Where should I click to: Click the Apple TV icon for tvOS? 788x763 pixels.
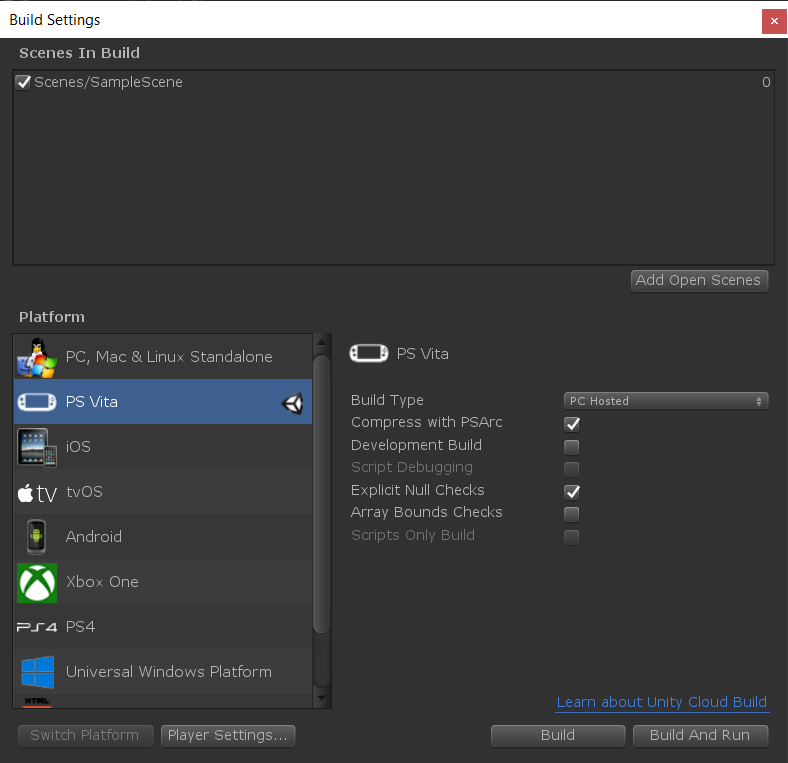[x=37, y=493]
